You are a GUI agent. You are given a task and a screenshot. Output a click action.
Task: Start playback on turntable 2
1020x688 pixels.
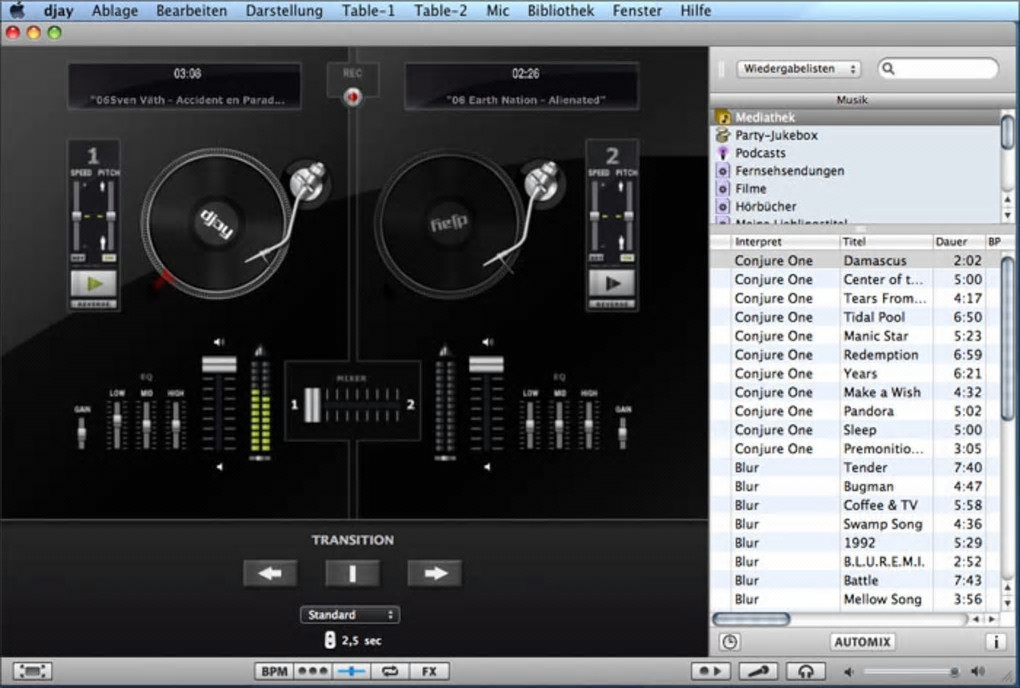[x=611, y=283]
